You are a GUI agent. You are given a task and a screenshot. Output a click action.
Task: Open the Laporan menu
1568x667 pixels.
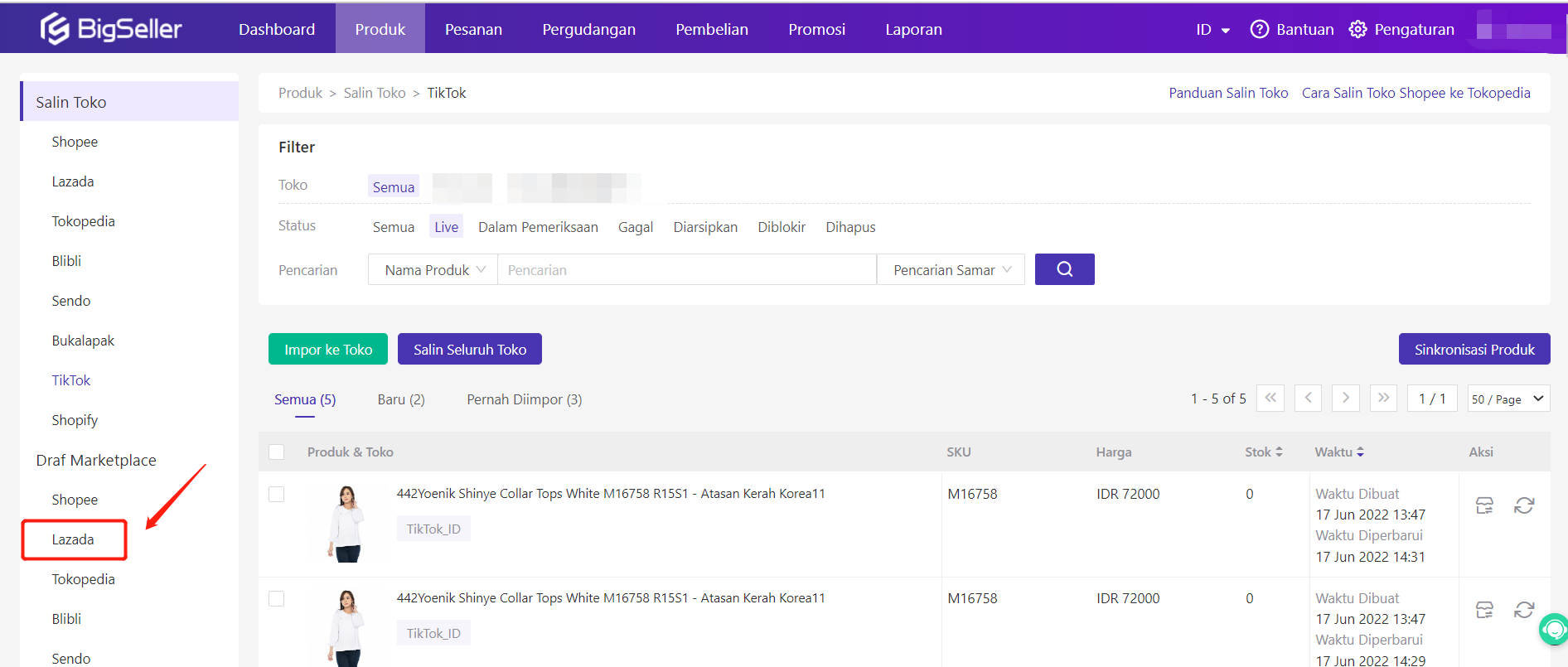(913, 29)
